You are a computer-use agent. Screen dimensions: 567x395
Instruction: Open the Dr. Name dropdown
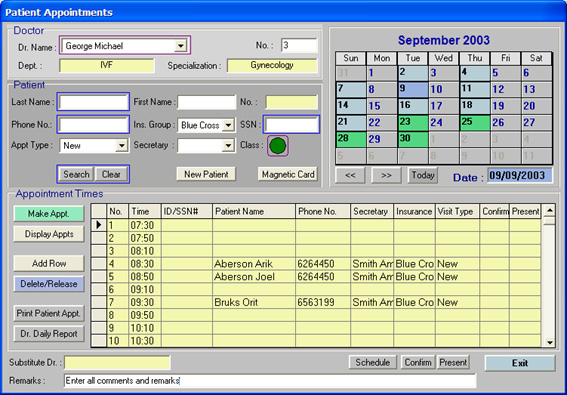[x=180, y=46]
